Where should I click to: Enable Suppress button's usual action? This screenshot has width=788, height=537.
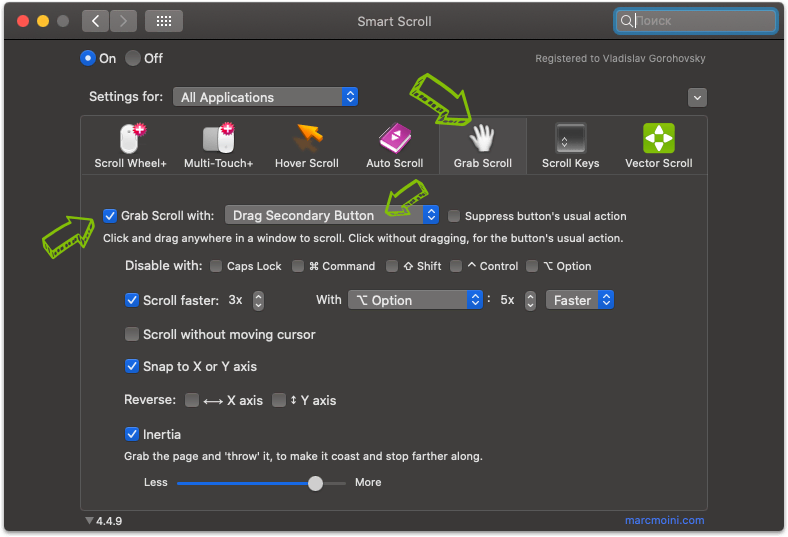click(454, 216)
